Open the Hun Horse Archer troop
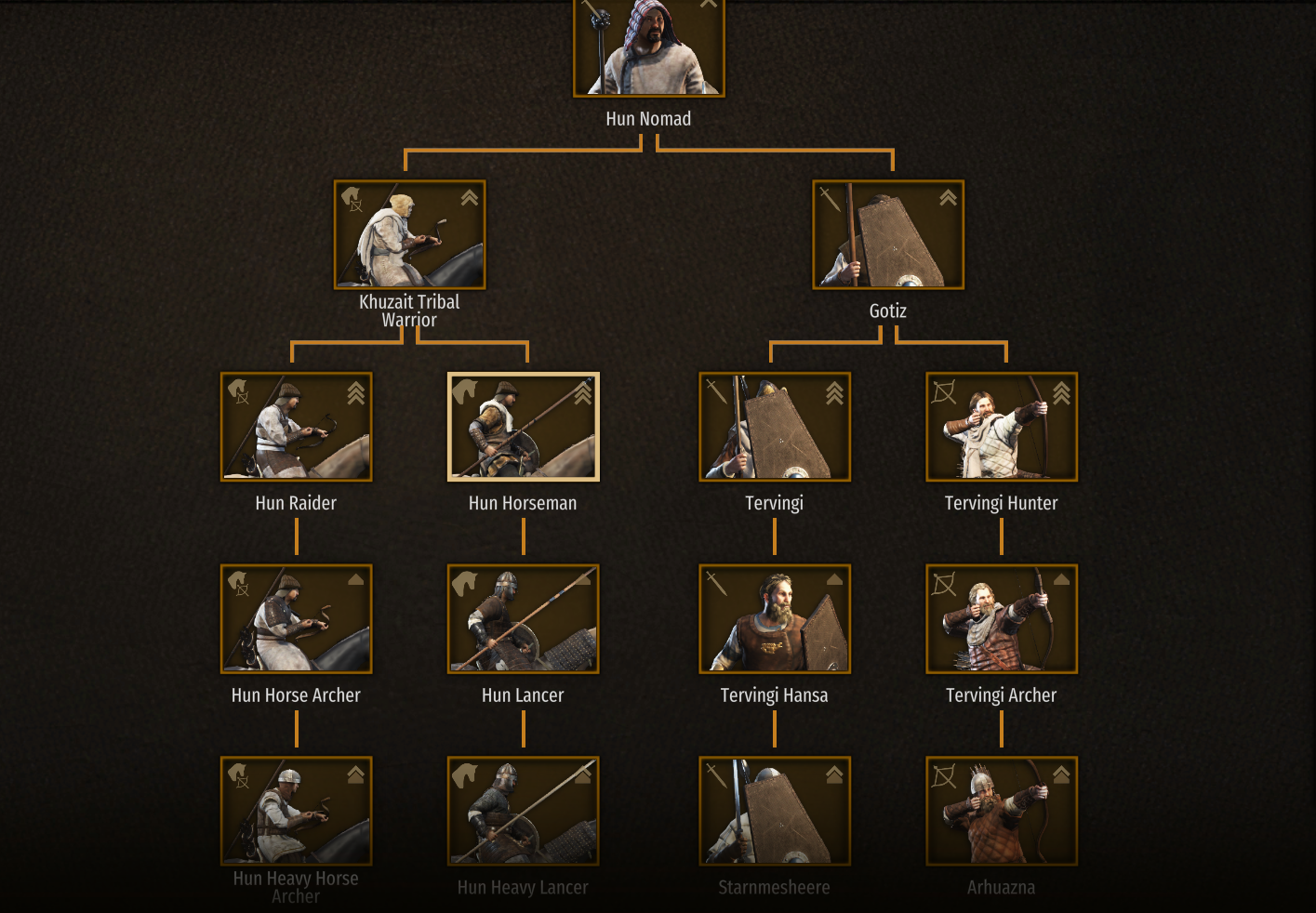The width and height of the screenshot is (1316, 913). (x=296, y=619)
